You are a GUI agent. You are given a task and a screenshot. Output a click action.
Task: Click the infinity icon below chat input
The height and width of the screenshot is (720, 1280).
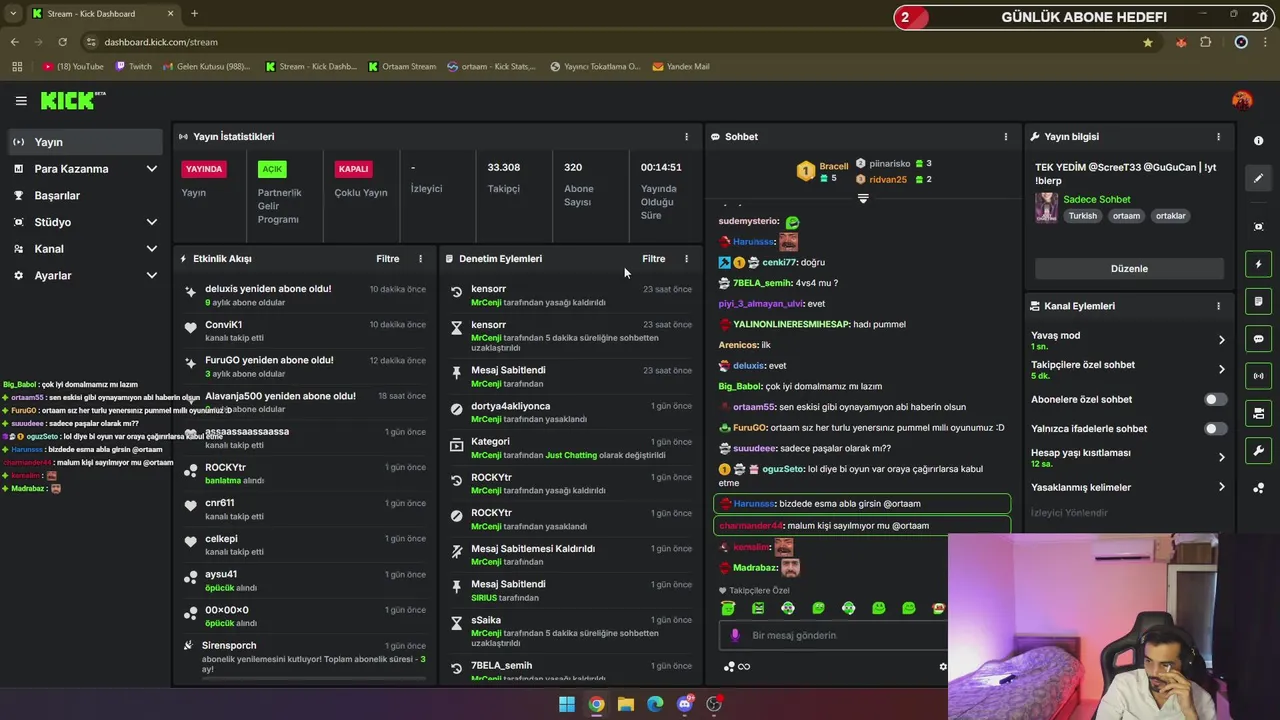pyautogui.click(x=744, y=667)
